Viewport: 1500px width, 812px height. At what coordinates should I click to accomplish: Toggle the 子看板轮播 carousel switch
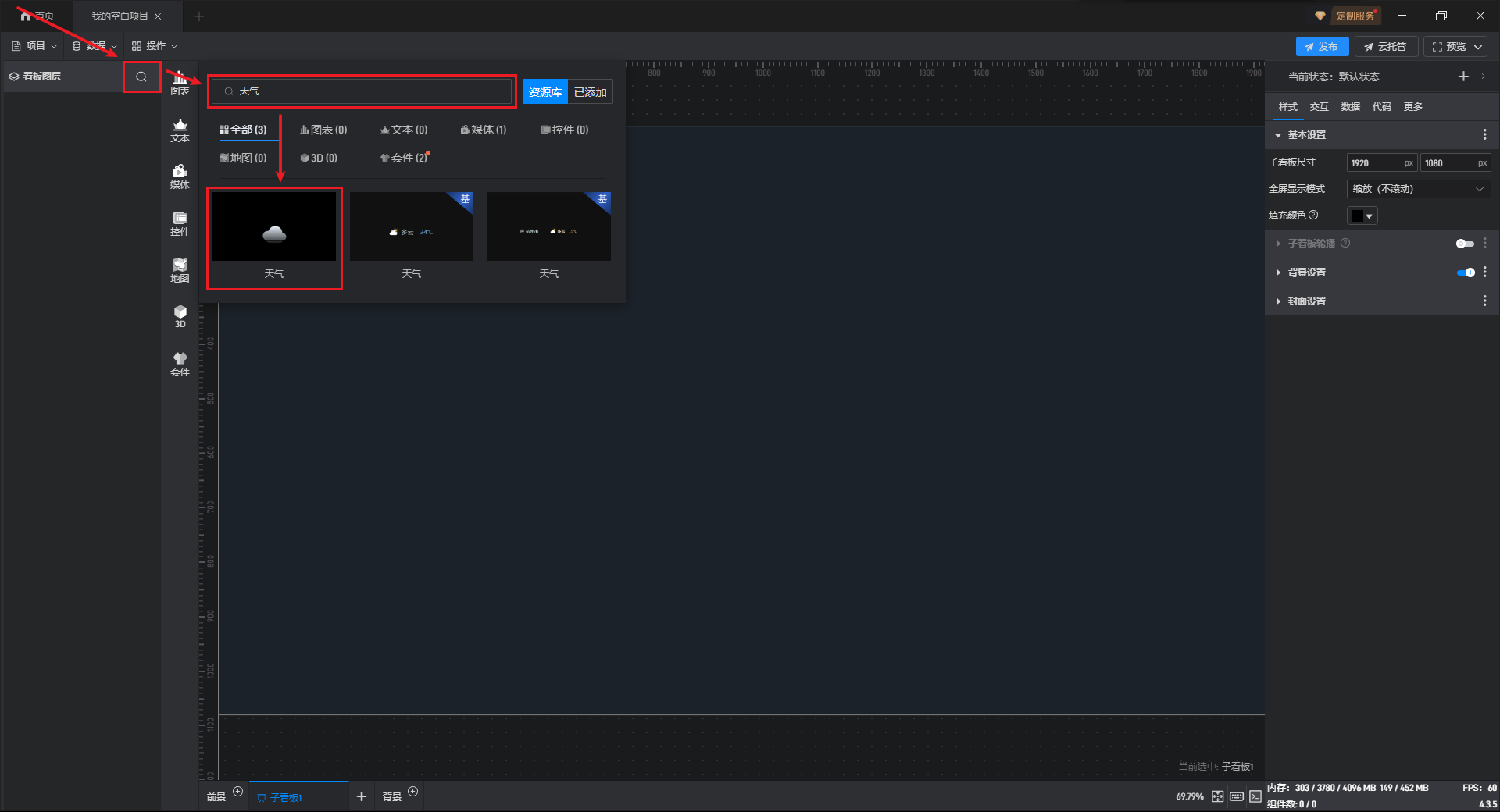(1465, 244)
